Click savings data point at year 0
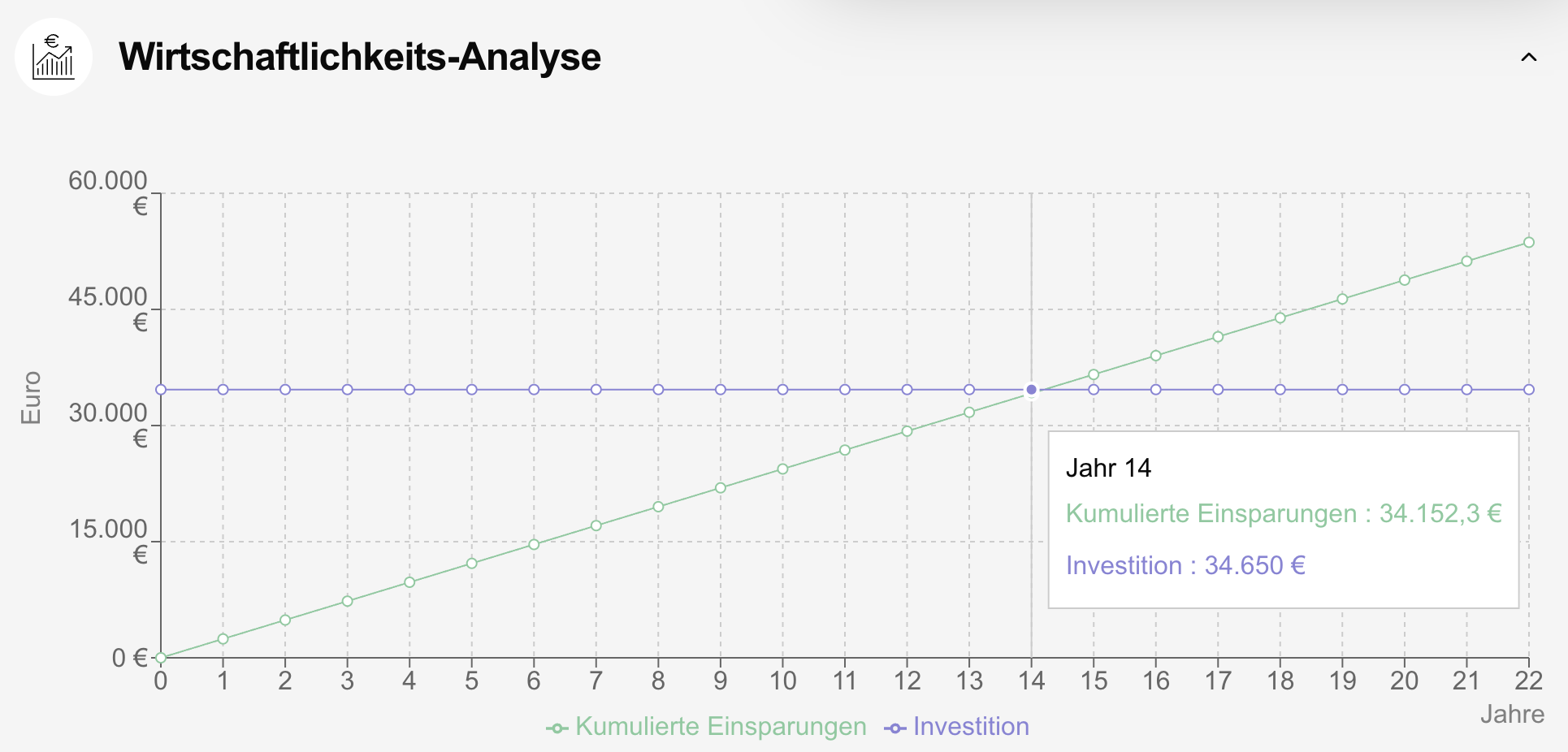Viewport: 1568px width, 752px height. coord(161,658)
